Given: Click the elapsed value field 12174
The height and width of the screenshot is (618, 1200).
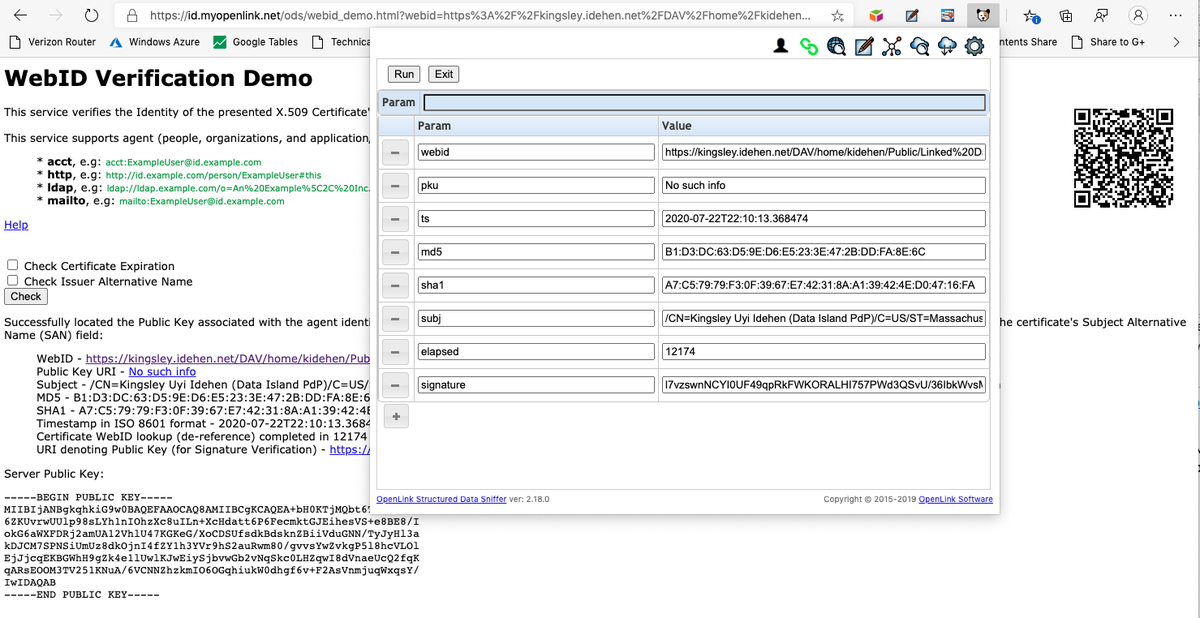Looking at the screenshot, I should coord(823,352).
